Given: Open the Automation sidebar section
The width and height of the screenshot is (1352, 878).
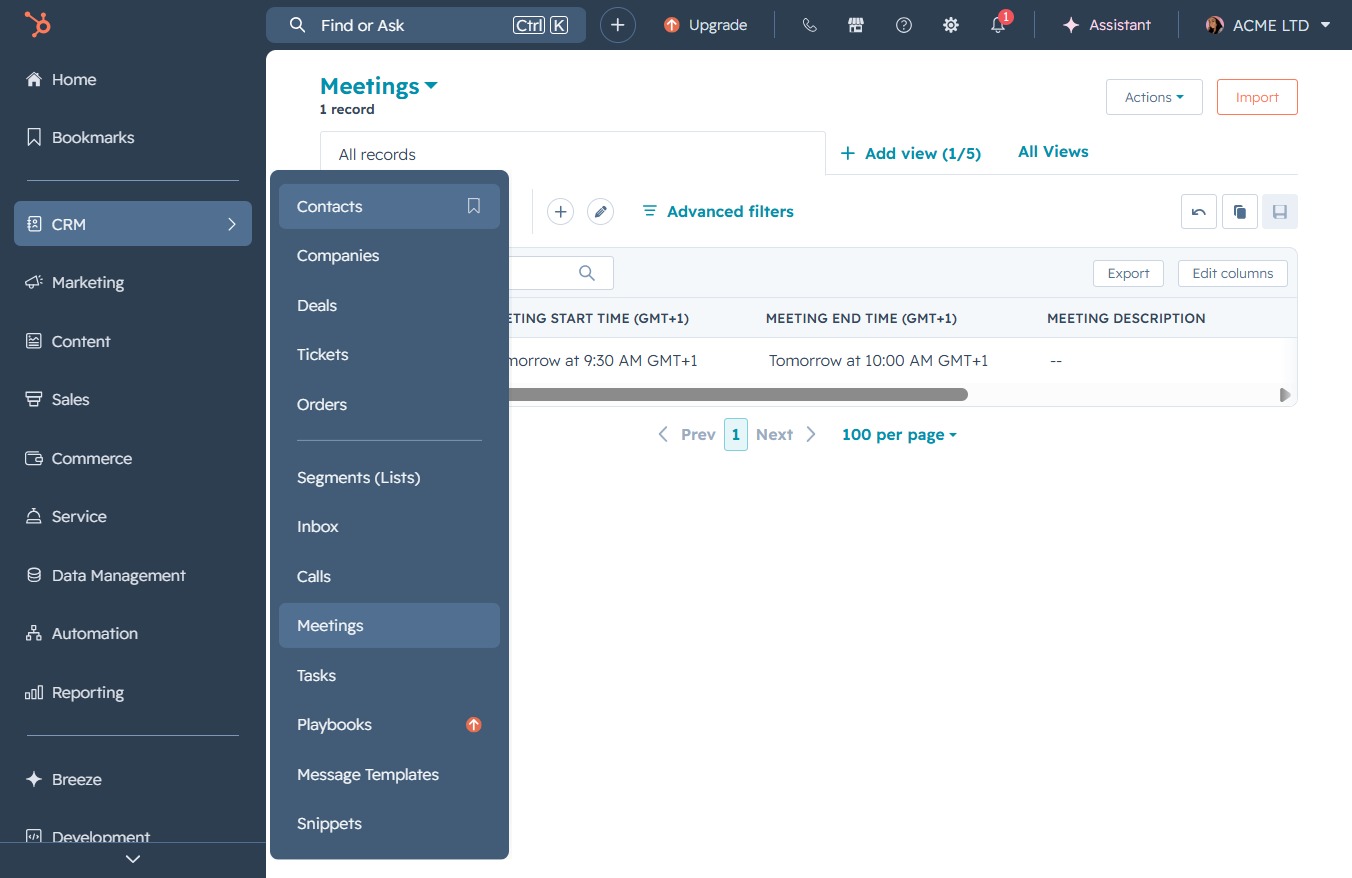Looking at the screenshot, I should 133,634.
